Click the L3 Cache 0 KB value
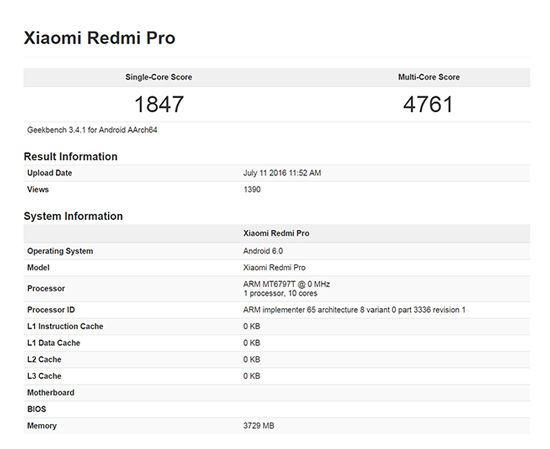The image size is (550, 449). point(251,376)
